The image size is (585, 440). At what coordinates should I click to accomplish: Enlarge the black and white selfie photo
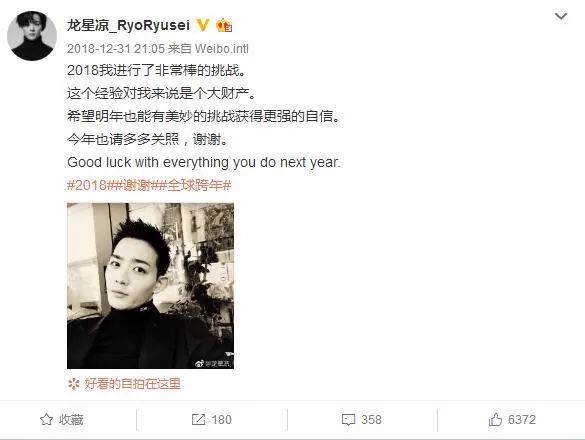(150, 286)
